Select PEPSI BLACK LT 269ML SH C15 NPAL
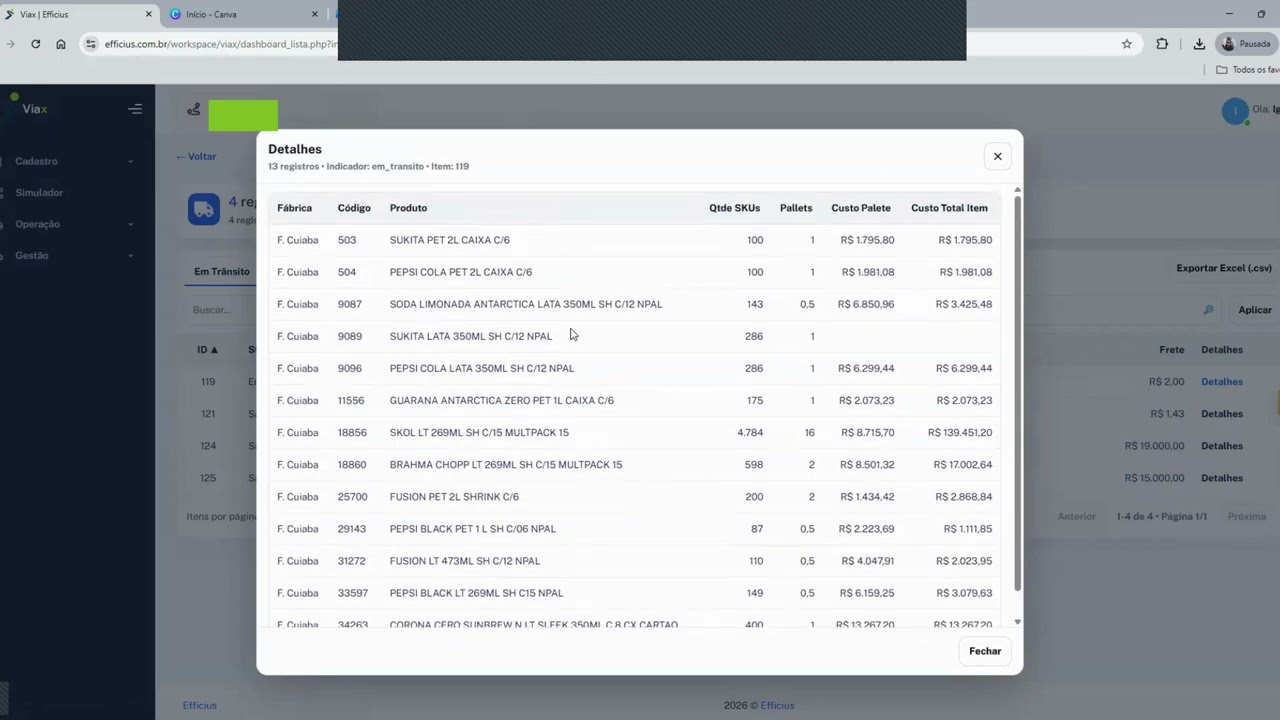This screenshot has width=1280, height=720. 476,592
